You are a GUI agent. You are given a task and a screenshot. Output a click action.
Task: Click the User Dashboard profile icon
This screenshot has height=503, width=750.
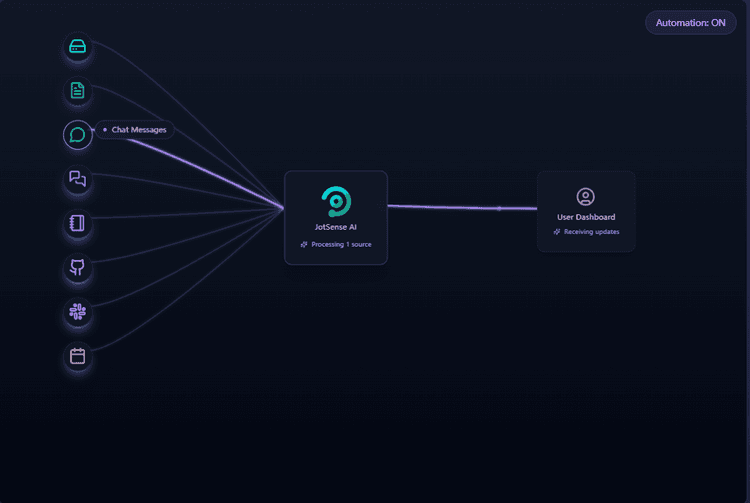(x=586, y=197)
